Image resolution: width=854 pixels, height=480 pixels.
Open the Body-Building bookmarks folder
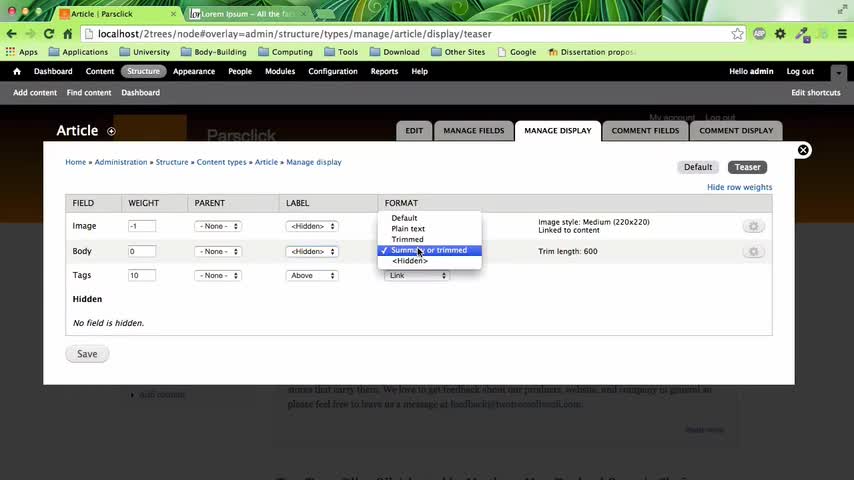tap(214, 52)
